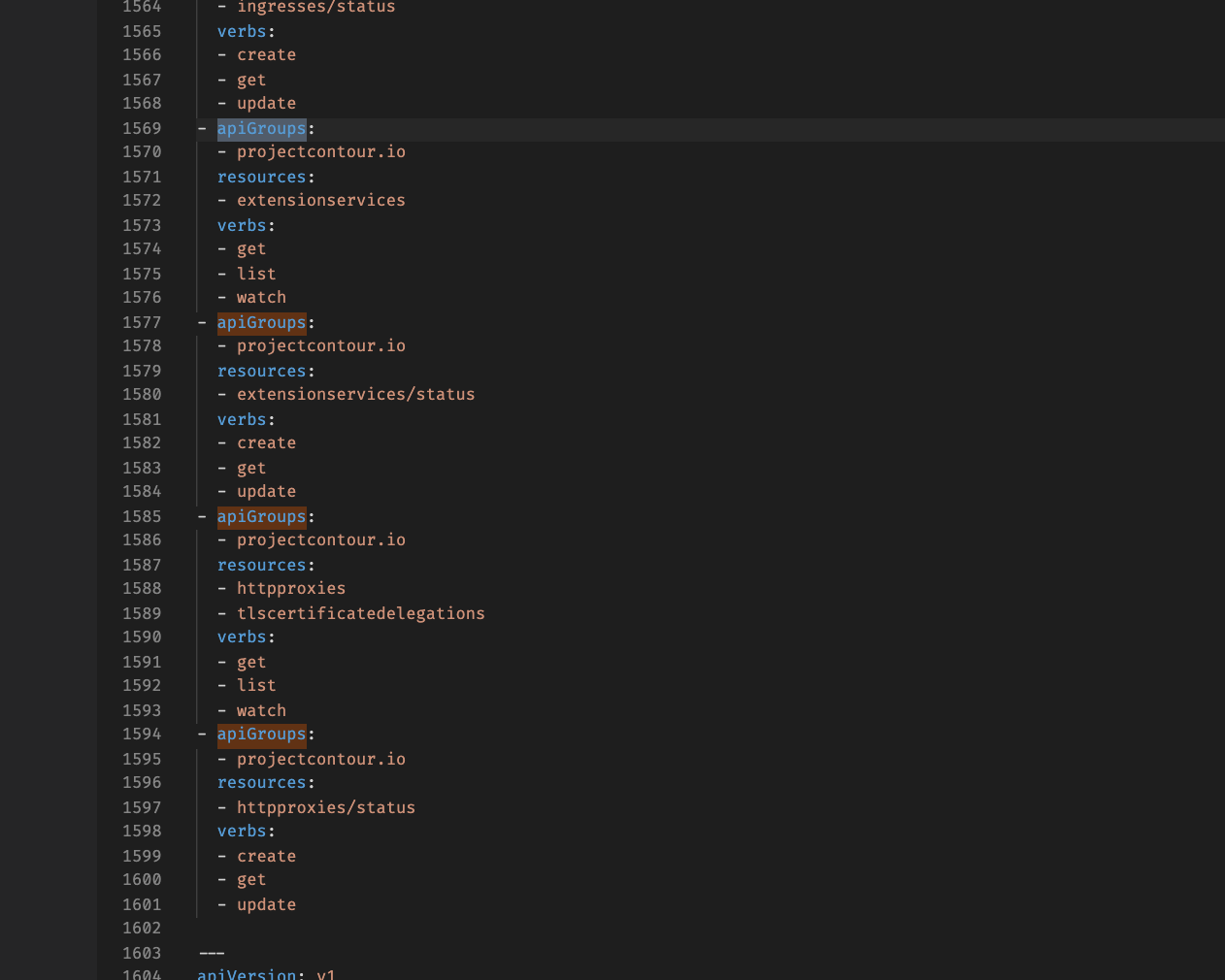This screenshot has height=980, width=1225.
Task: Select line number 1585 in the gutter
Action: click(142, 516)
